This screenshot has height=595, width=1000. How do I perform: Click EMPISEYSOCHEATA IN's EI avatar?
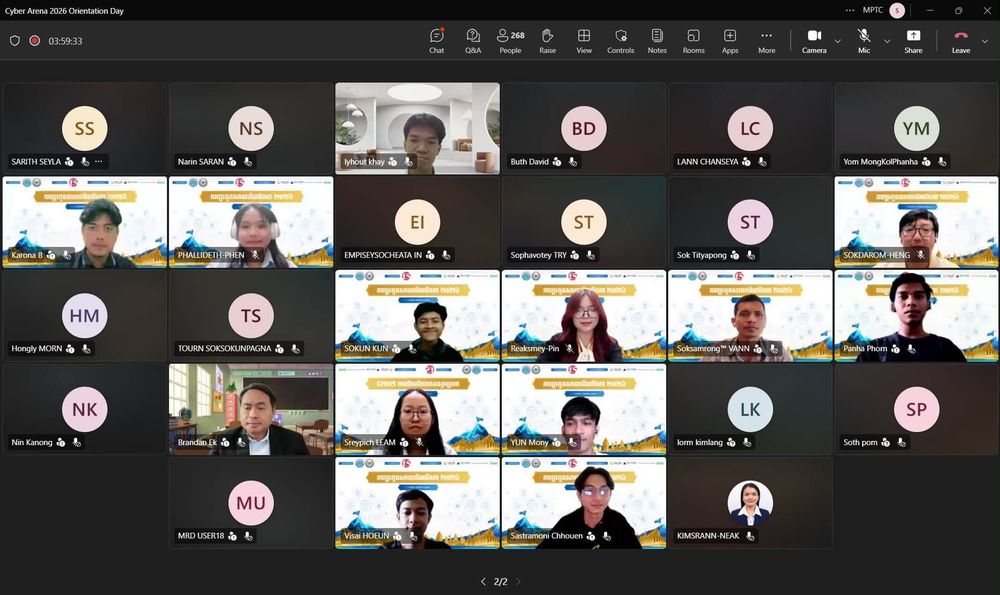click(x=417, y=222)
